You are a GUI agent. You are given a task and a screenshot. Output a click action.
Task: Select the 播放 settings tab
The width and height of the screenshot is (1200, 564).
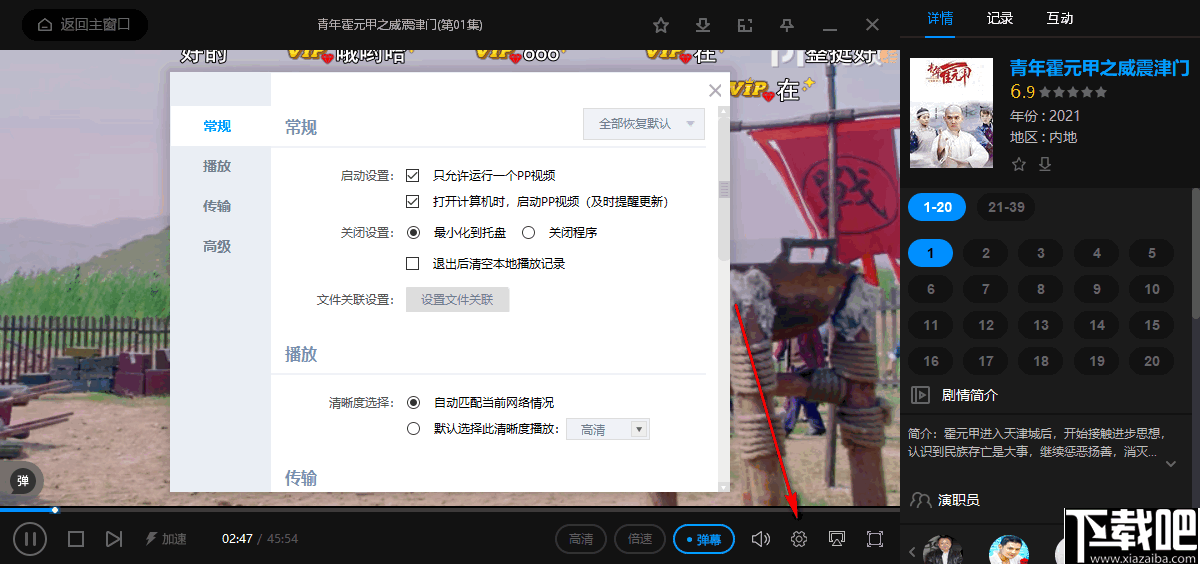[x=217, y=166]
